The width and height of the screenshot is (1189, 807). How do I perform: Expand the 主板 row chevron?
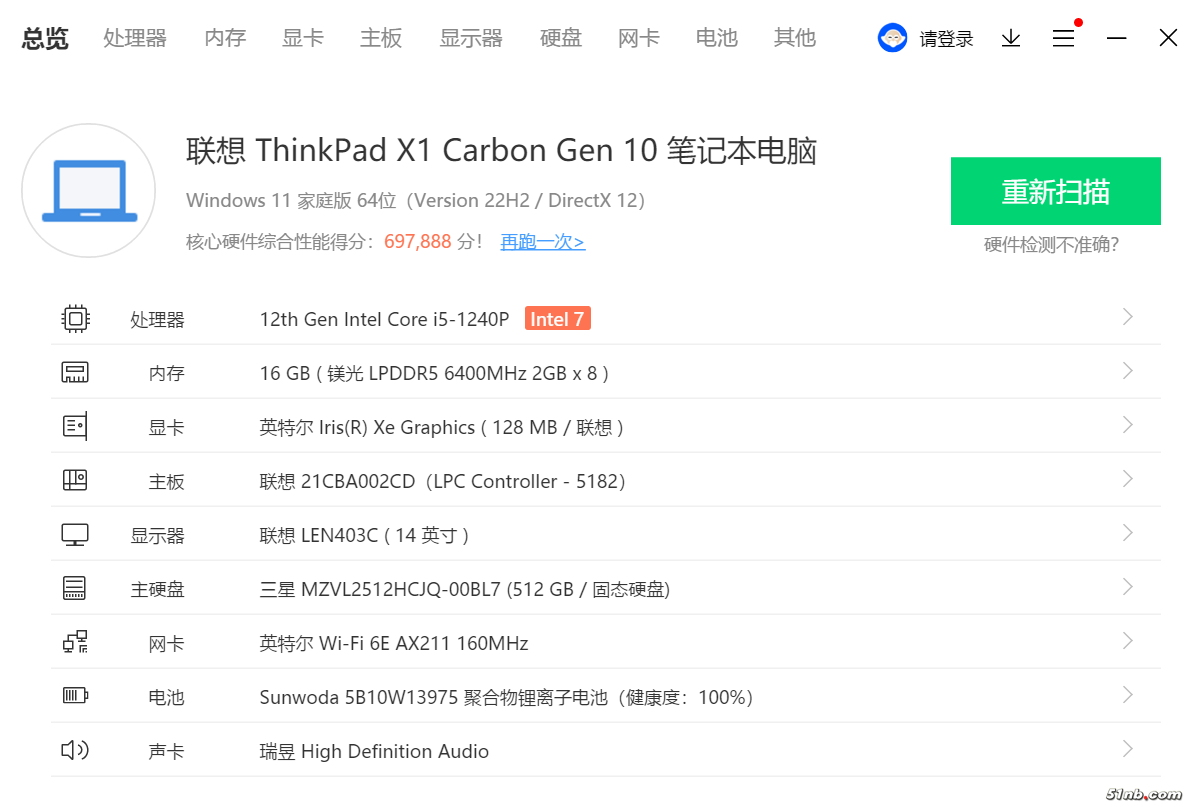pyautogui.click(x=1128, y=479)
